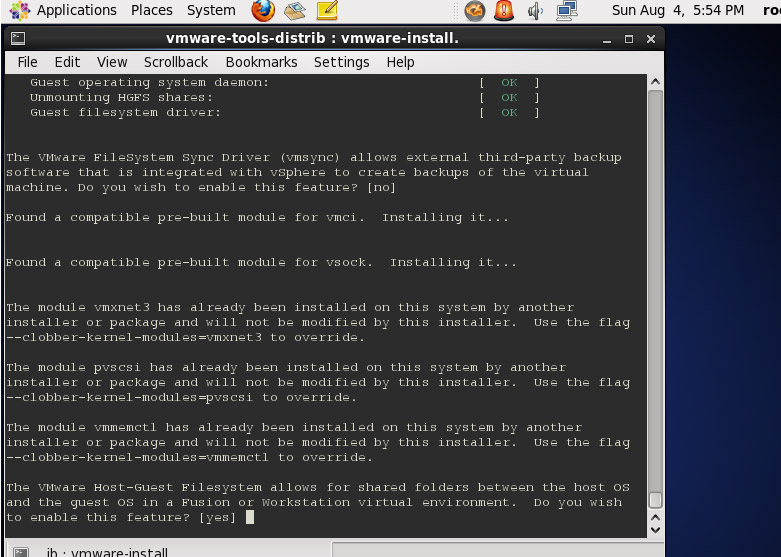Click scrollbar up arrow at top
Screen dimensions: 781x557
(655, 82)
